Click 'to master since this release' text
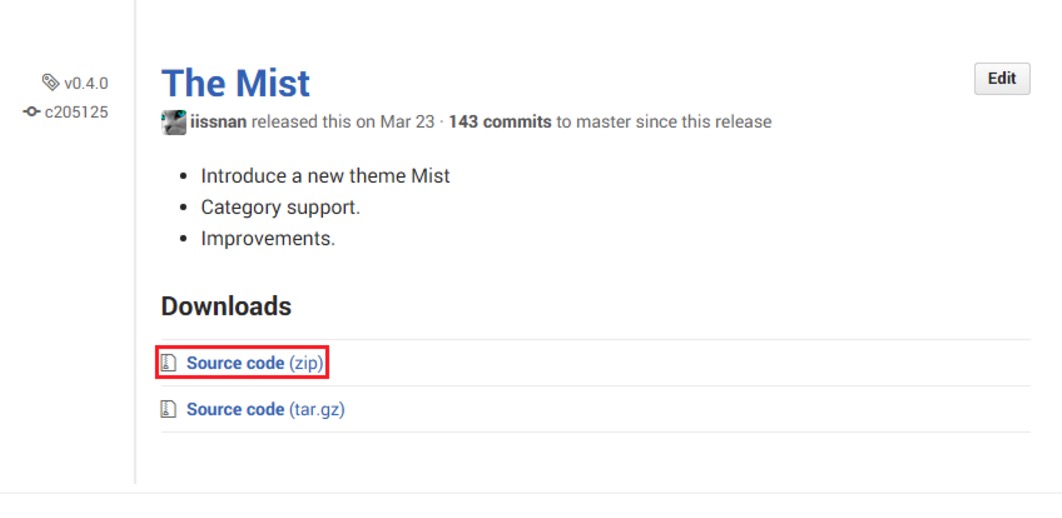The image size is (1062, 518). (x=664, y=122)
